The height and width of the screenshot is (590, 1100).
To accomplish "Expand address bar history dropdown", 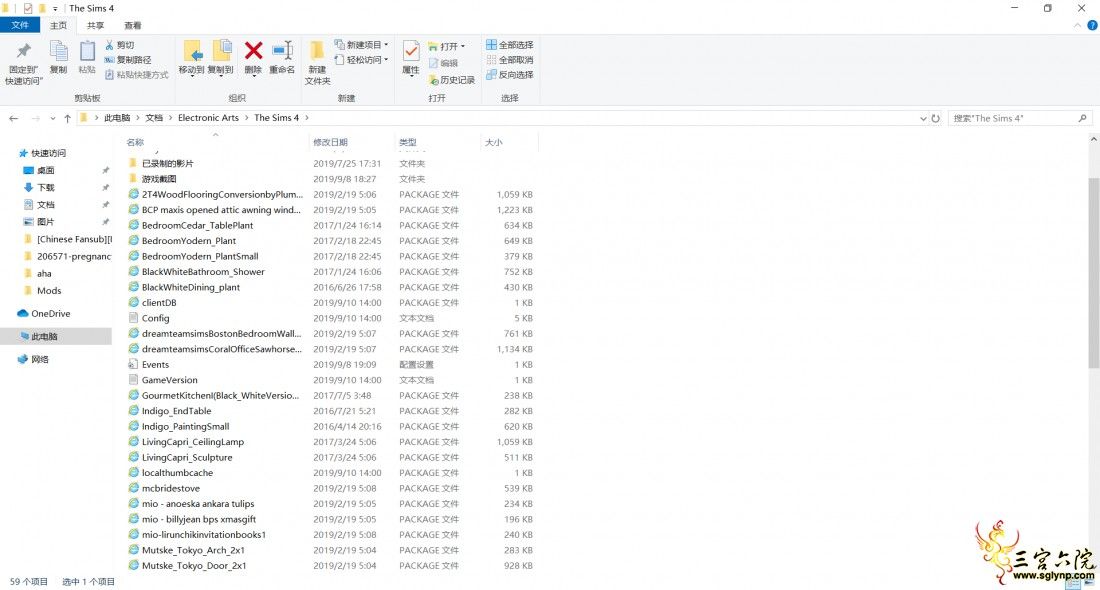I will (923, 119).
